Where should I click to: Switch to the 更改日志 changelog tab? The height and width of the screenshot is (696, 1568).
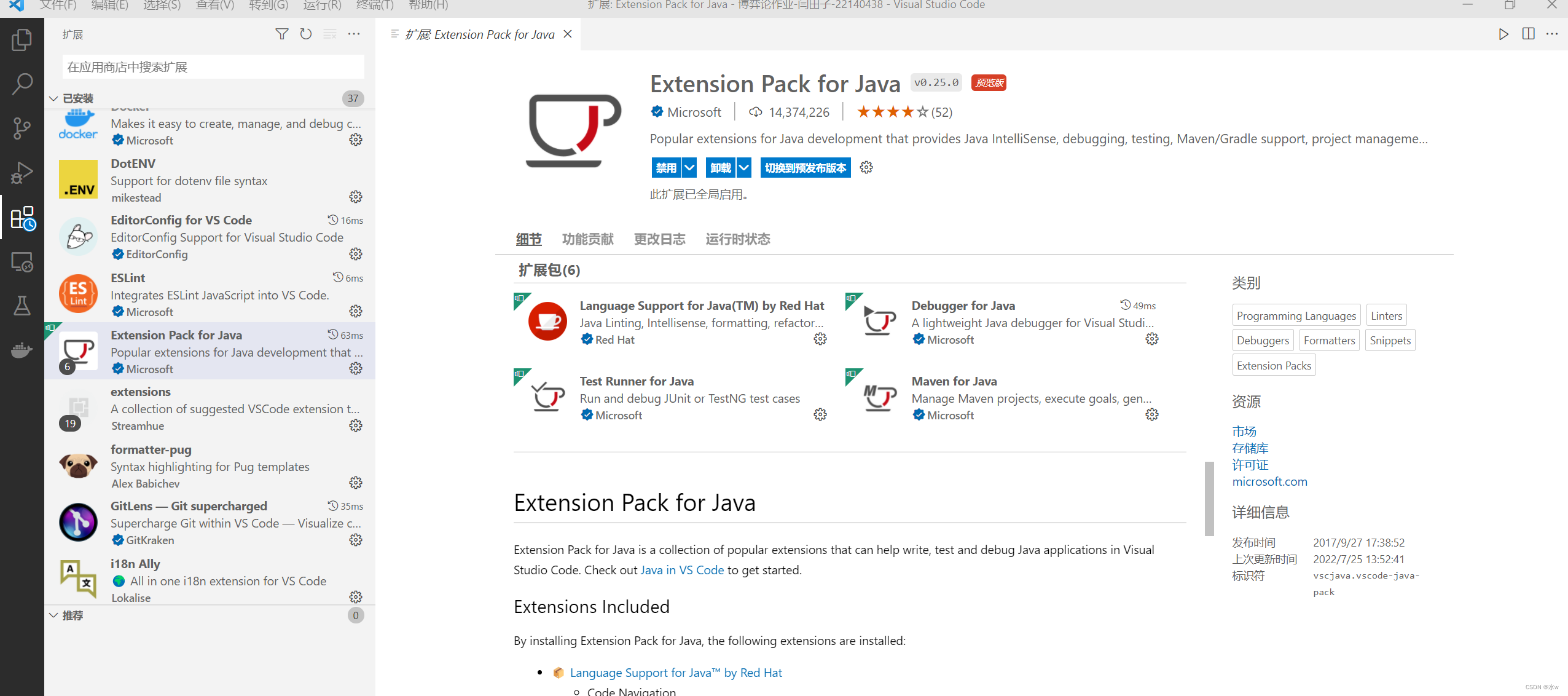click(659, 239)
